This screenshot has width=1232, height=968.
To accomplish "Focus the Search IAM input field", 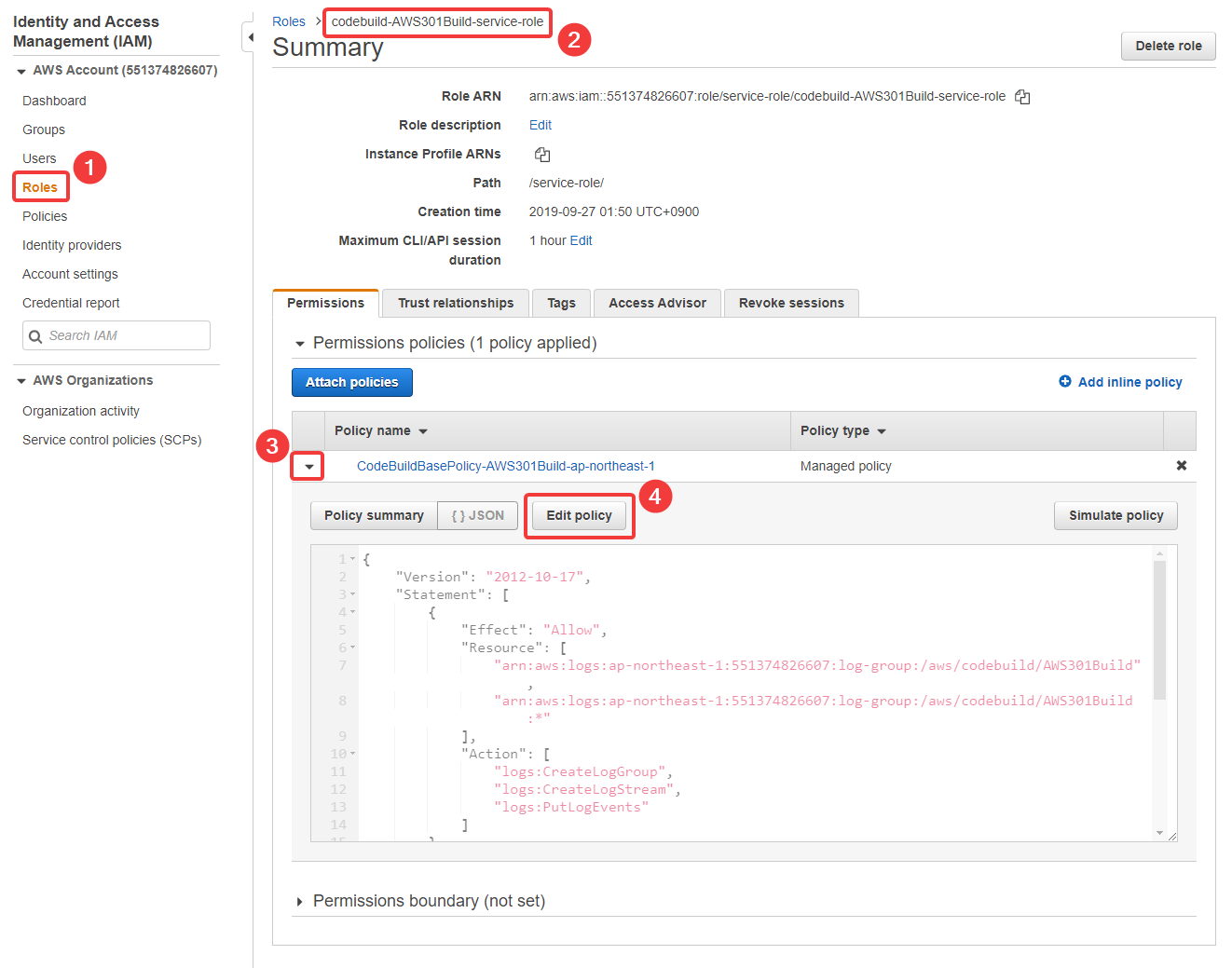I will point(116,335).
